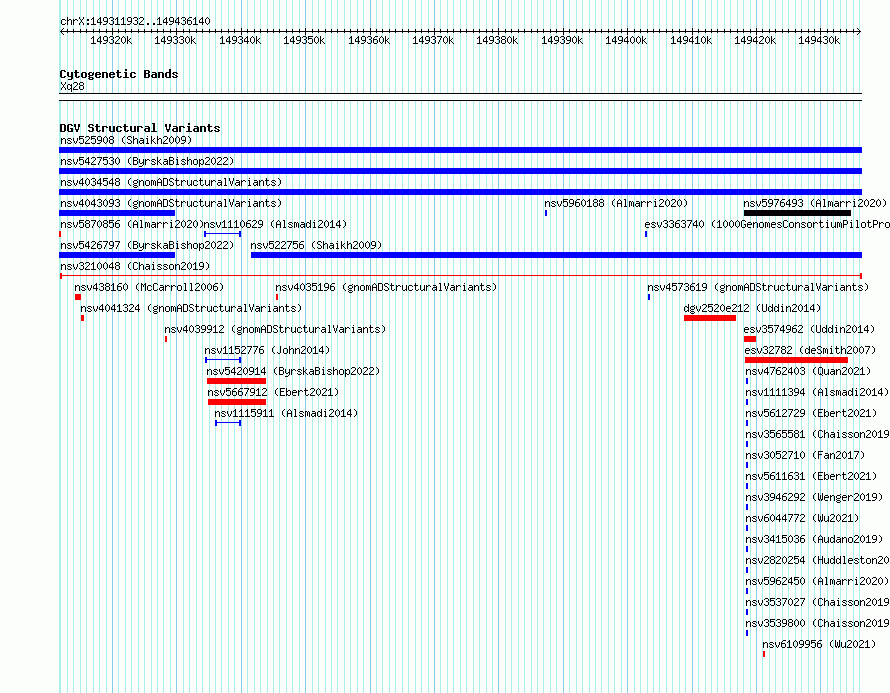Open nsv4035196 gnomAD variant label
The image size is (890, 693).
point(386,287)
